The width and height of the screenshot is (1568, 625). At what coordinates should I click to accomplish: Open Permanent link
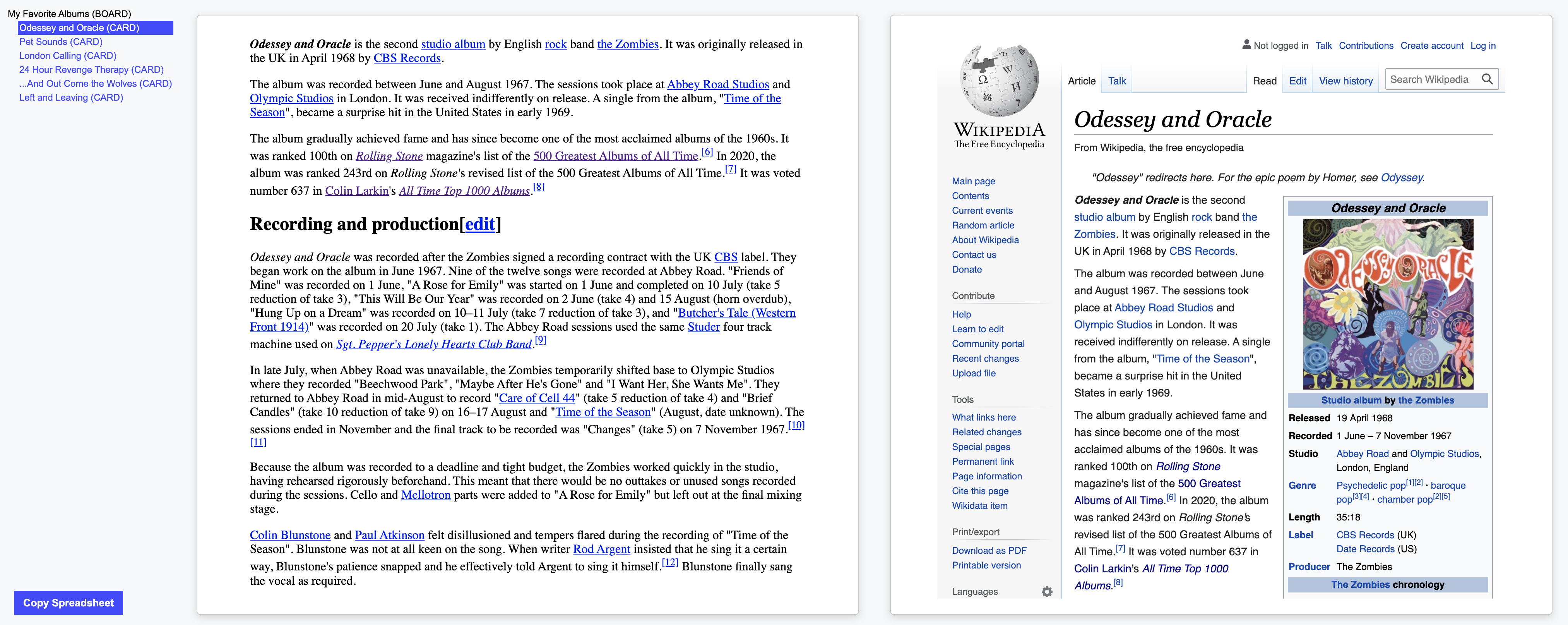983,461
